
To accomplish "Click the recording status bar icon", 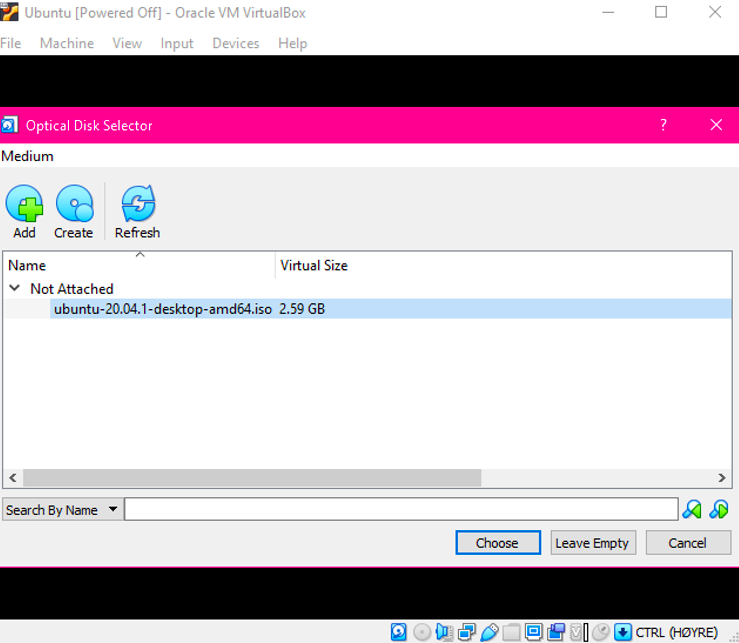I will [557, 632].
